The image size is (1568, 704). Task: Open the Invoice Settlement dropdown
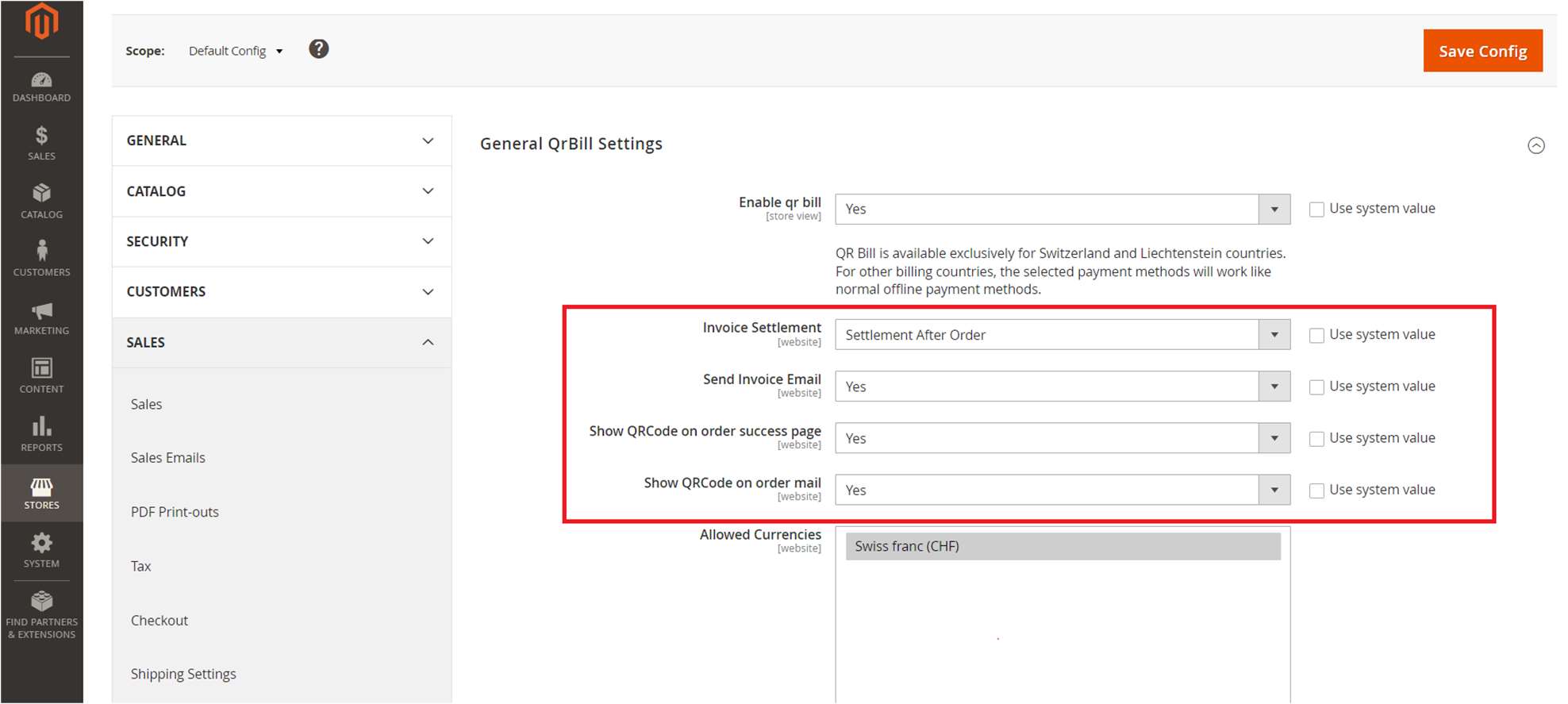(x=1062, y=335)
